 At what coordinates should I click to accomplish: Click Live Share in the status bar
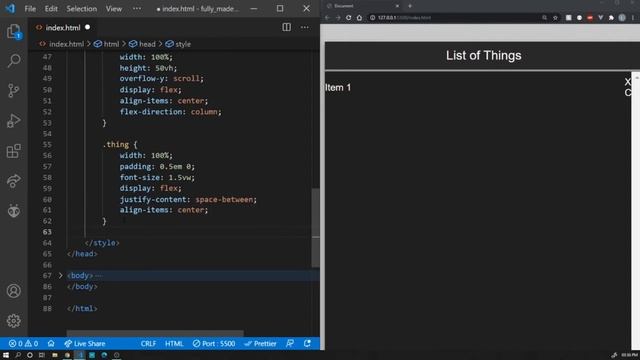[x=85, y=344]
